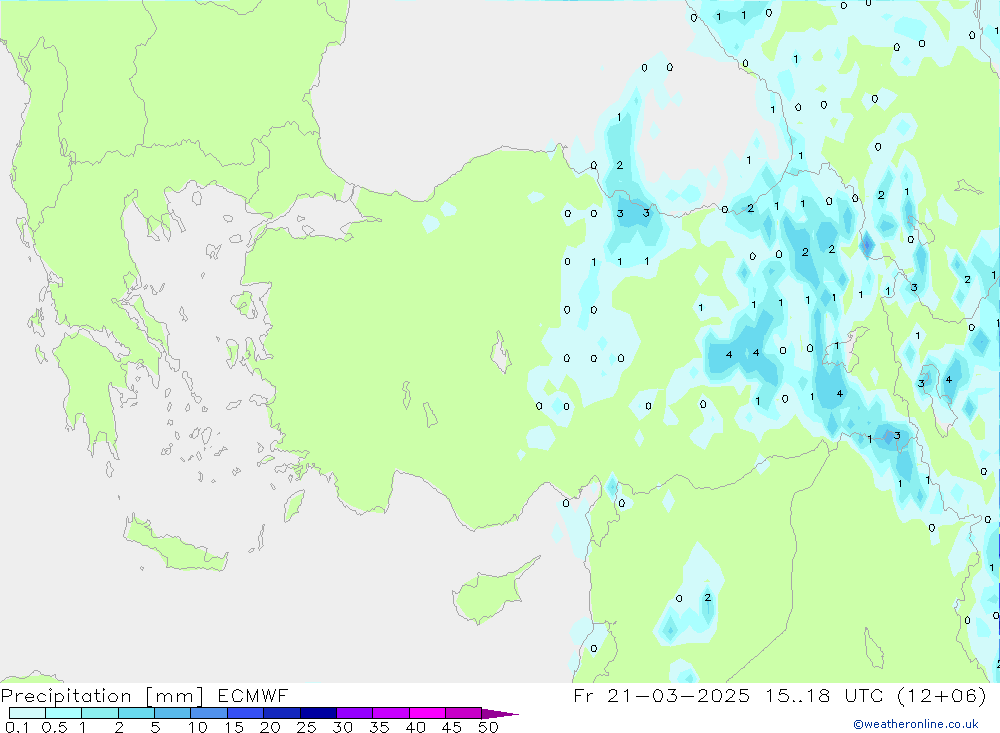Pick the 40–45 mm magenta legend swatch
This screenshot has width=1000, height=733.
[x=427, y=713]
